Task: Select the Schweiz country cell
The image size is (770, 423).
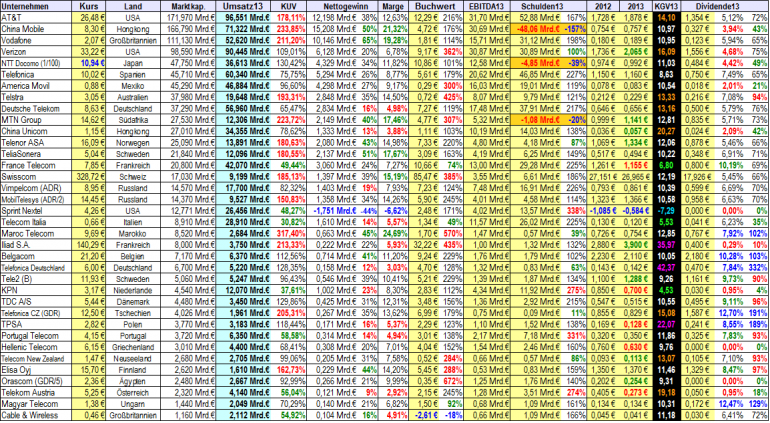Action: coord(133,176)
